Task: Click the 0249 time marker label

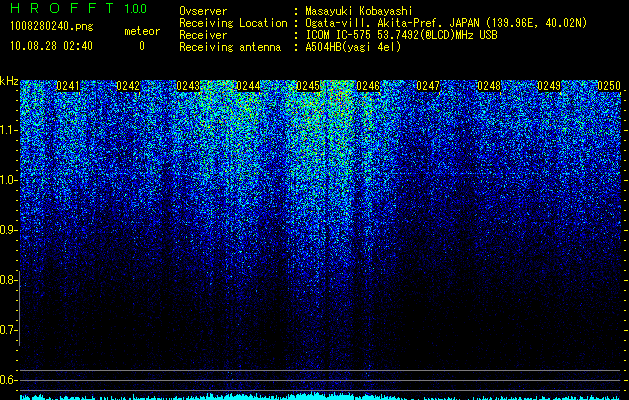Action: [549, 86]
